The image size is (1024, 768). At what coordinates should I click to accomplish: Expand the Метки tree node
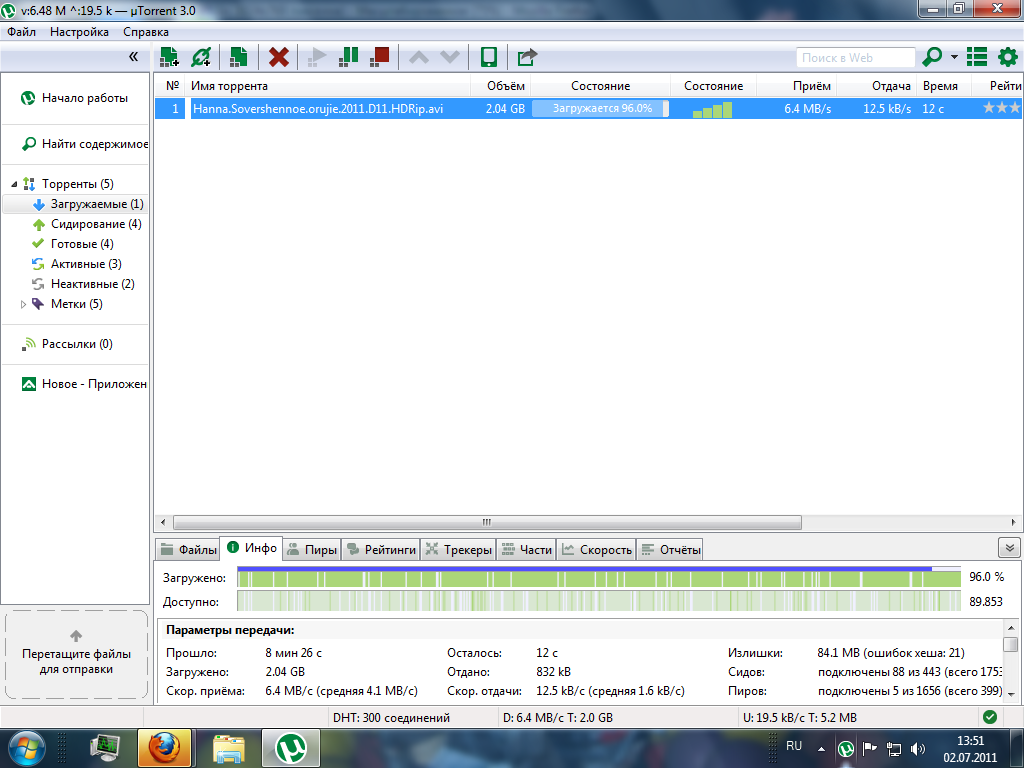point(23,304)
